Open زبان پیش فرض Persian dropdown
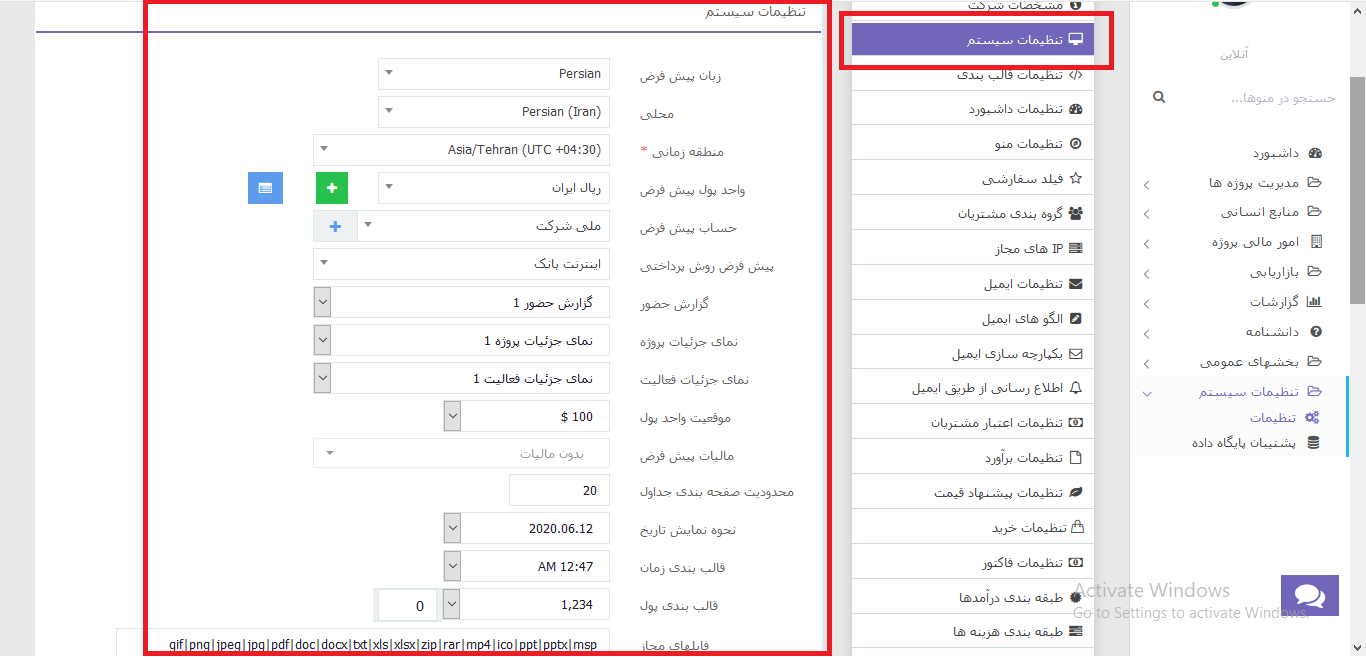This screenshot has width=1366, height=660. coord(494,74)
